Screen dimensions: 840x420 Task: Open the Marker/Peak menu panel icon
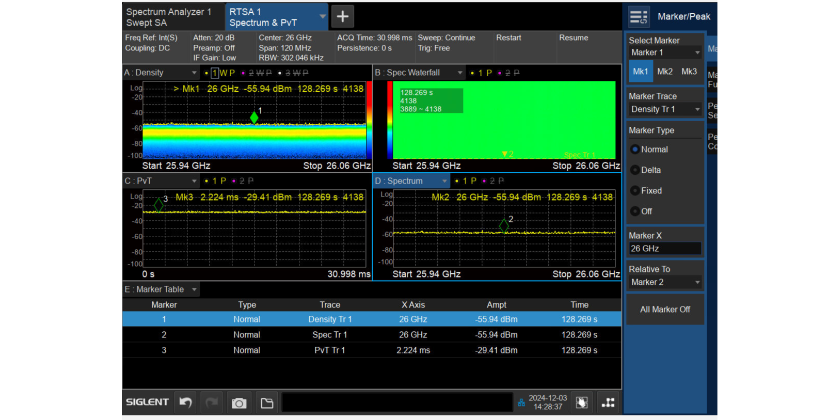coord(639,16)
